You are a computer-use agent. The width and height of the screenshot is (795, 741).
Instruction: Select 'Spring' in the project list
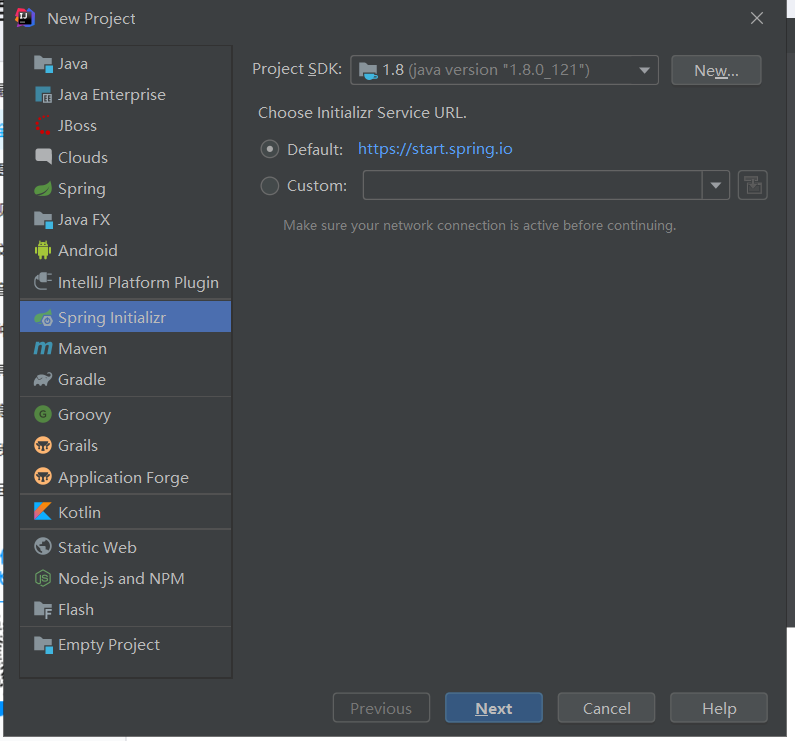125,189
